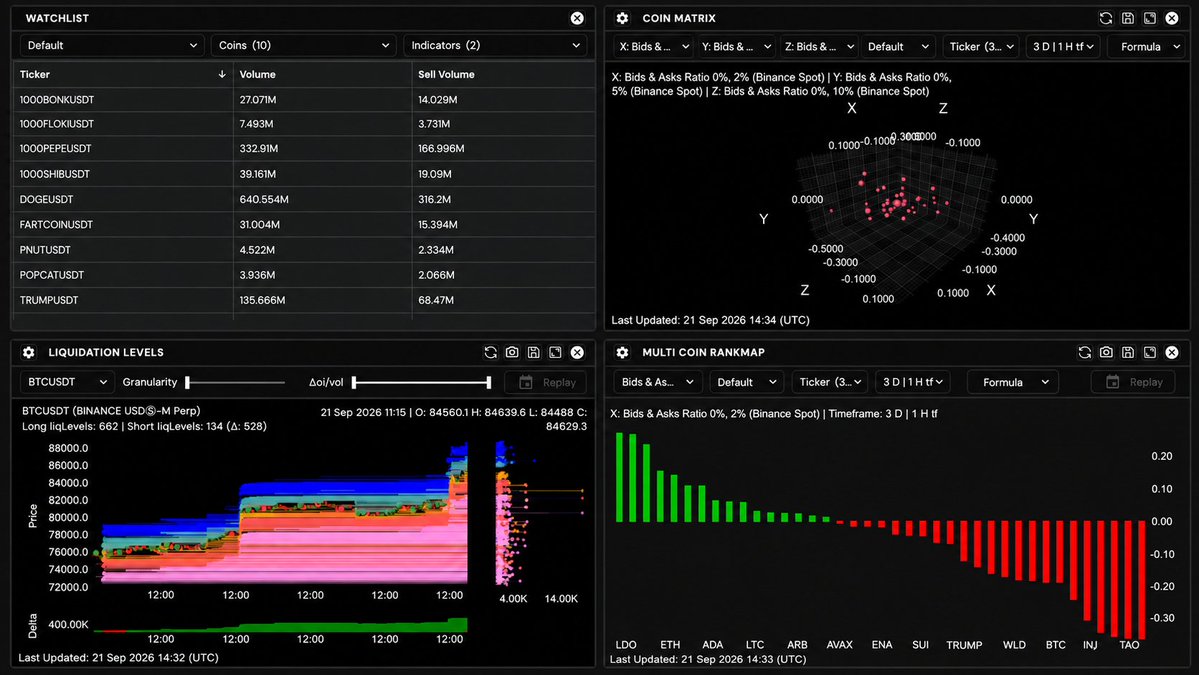Click the 68.47M sell volume cell
The image size is (1199, 675).
click(436, 300)
